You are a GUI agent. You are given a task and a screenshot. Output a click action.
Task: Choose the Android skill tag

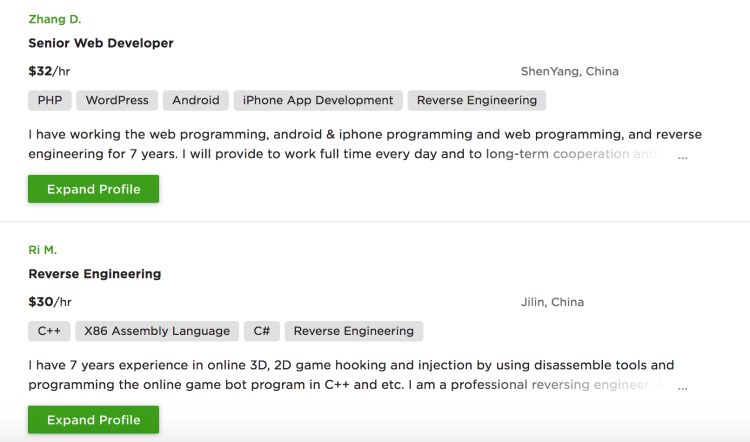tap(196, 100)
